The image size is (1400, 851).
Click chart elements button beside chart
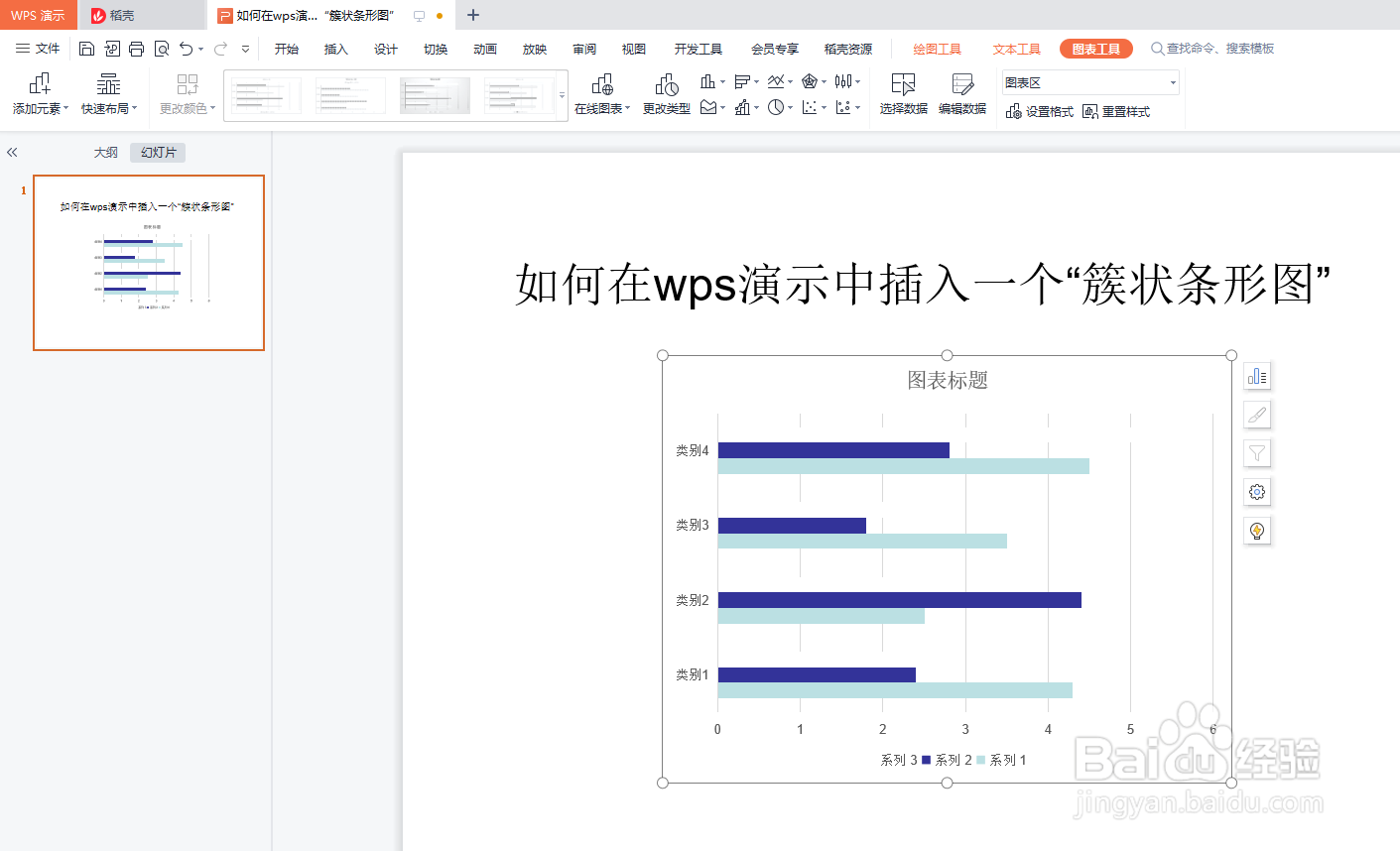pos(1257,376)
